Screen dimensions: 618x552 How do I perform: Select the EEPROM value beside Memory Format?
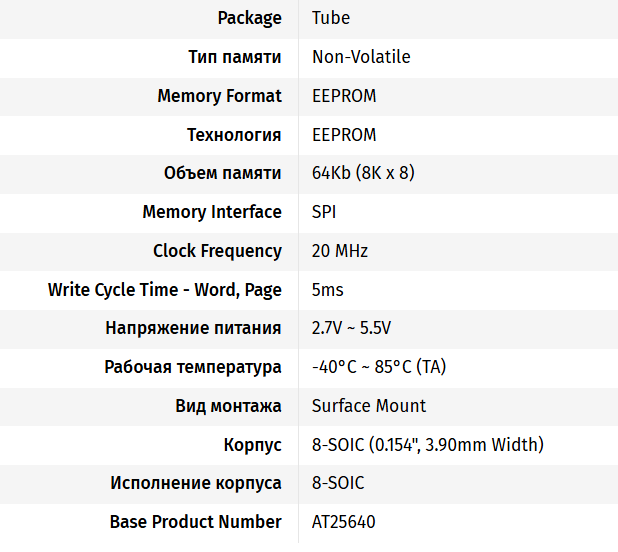point(344,96)
